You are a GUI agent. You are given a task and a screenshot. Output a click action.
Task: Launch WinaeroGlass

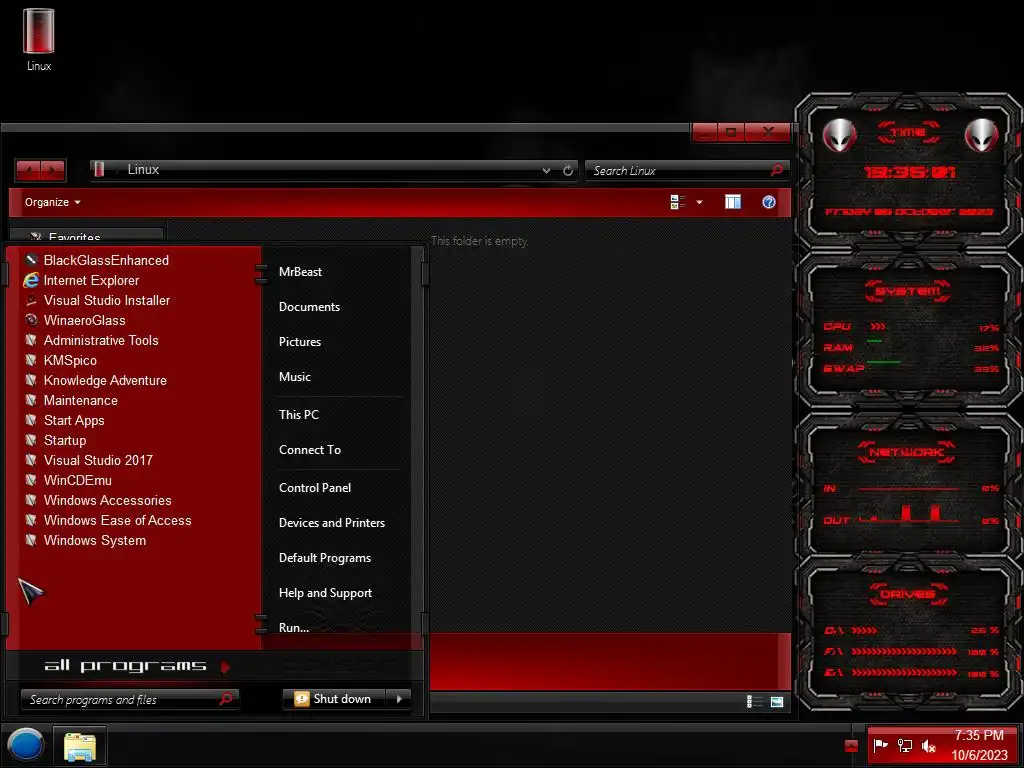tap(84, 320)
